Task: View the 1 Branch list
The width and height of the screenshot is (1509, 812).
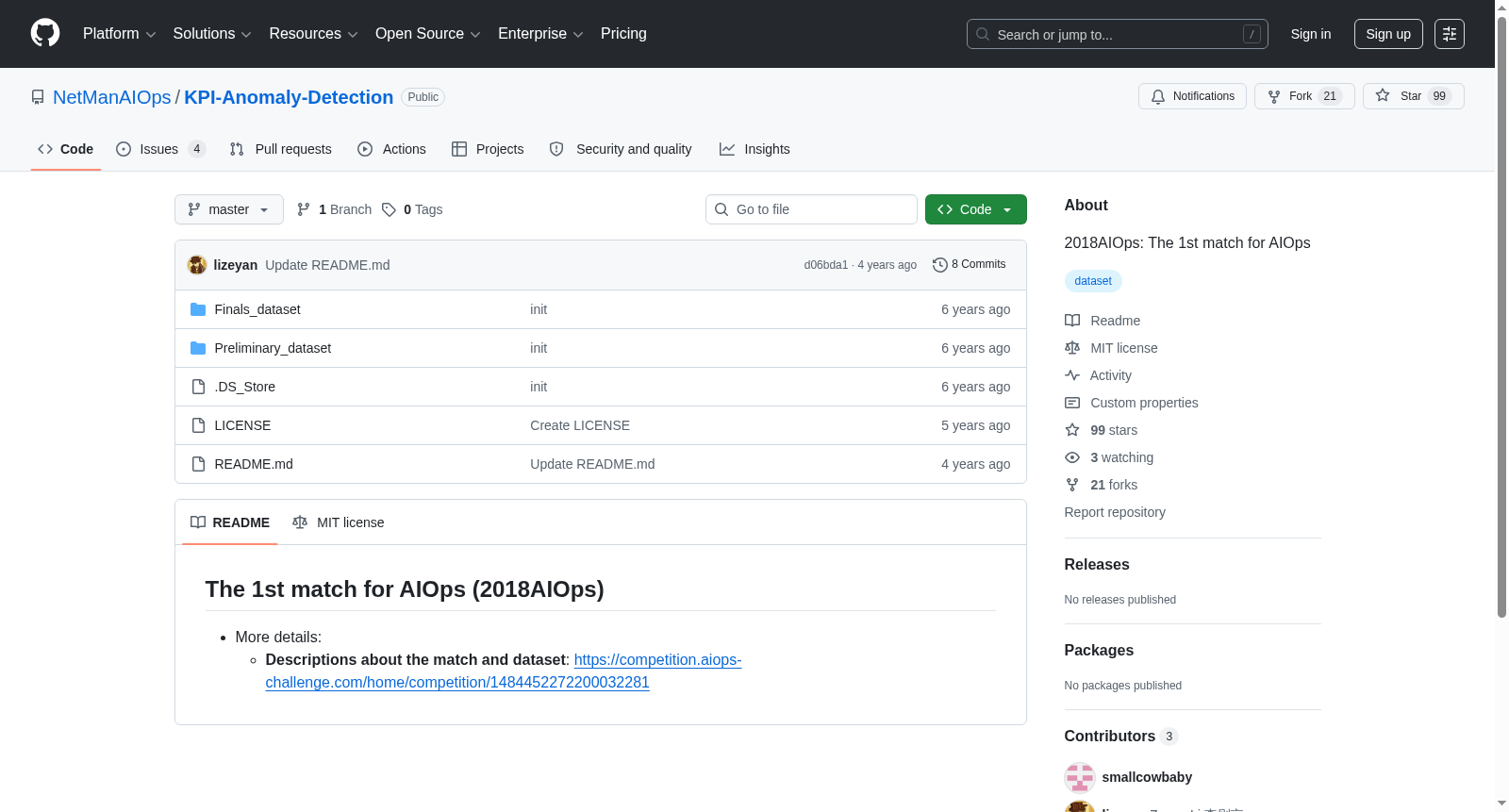Action: click(335, 209)
